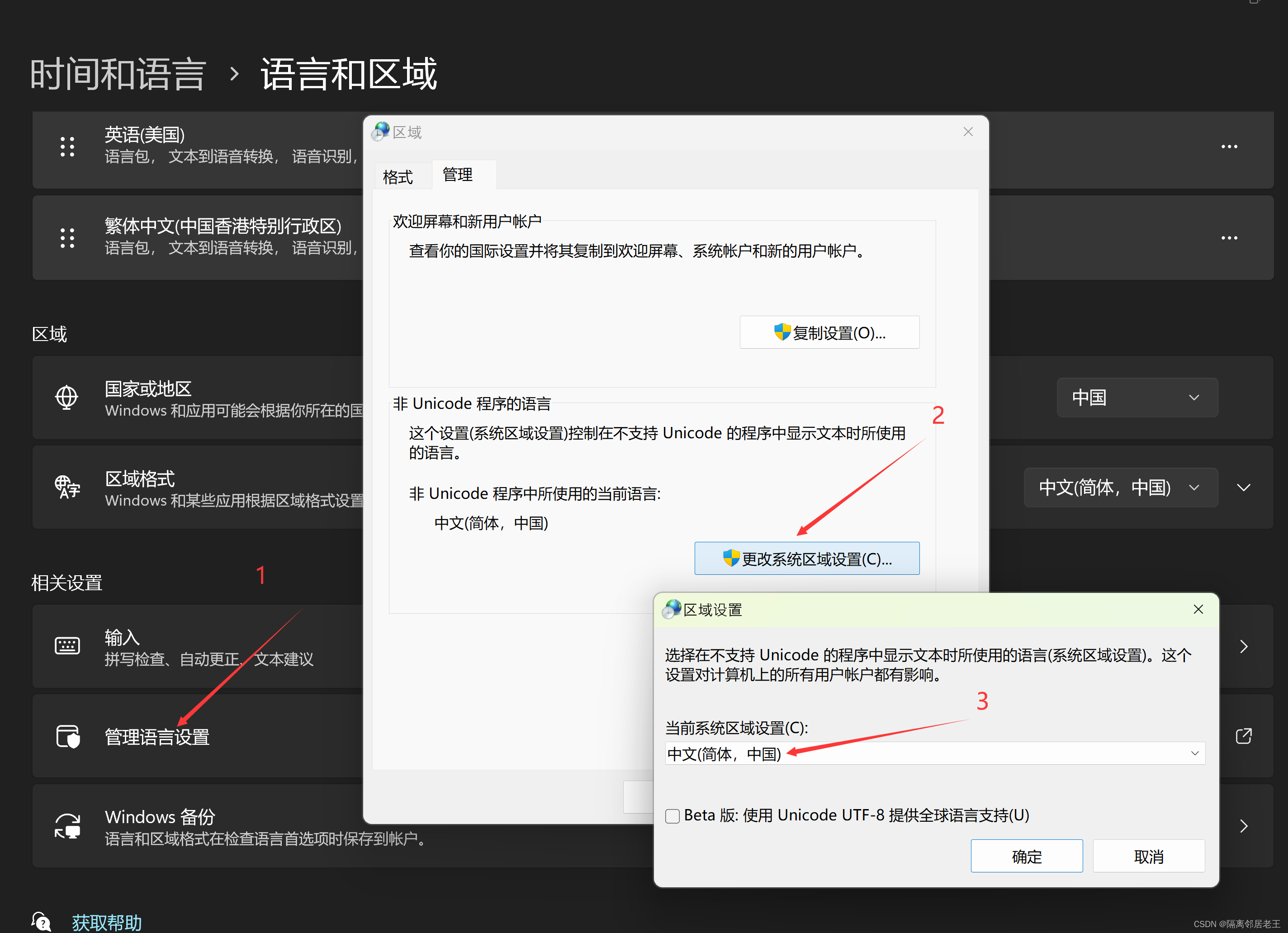The image size is (1288, 933).
Task: Open more options for 繁体中文 row
Action: pyautogui.click(x=1229, y=238)
